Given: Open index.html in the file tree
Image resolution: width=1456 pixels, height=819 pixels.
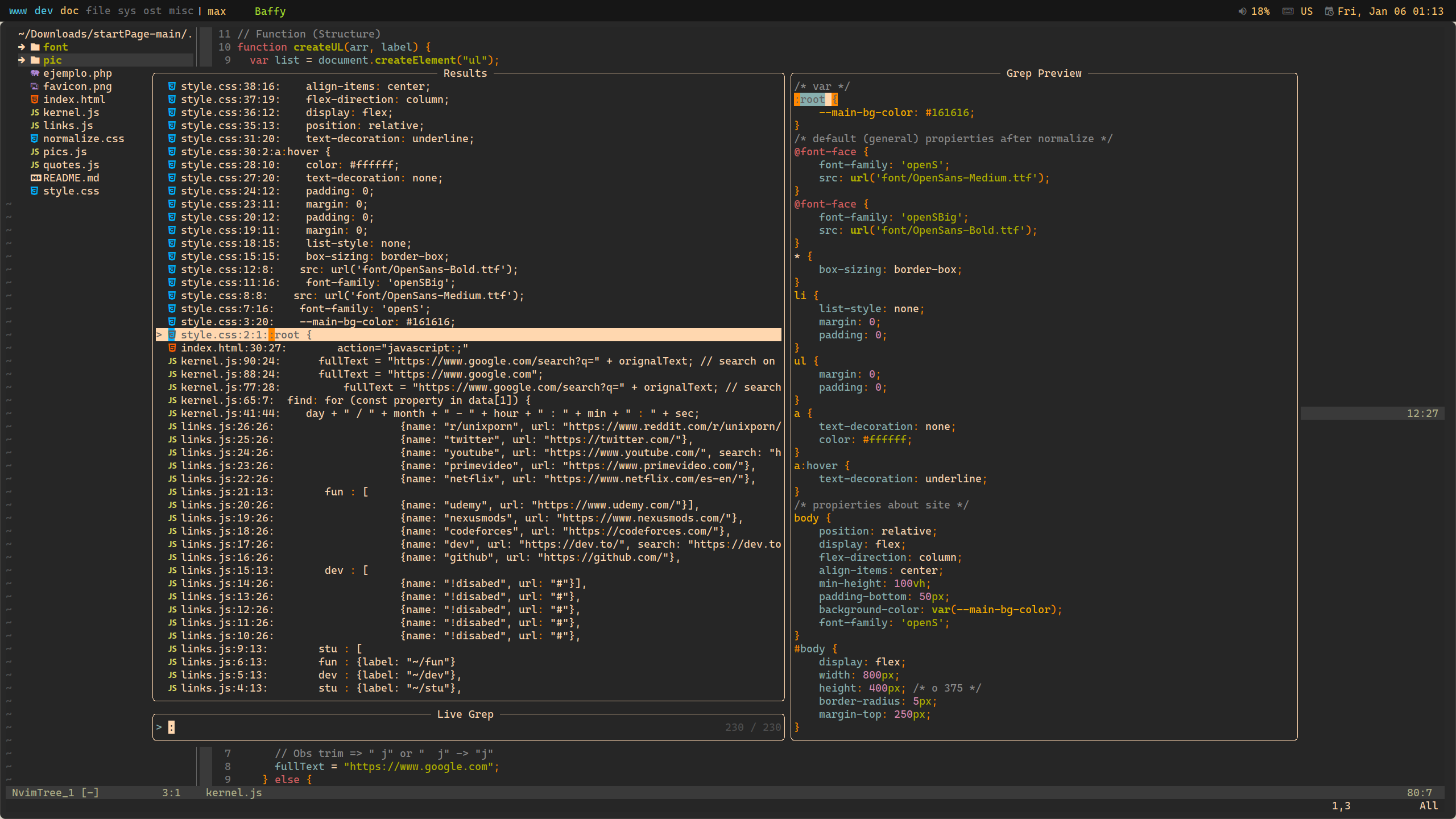Looking at the screenshot, I should [74, 100].
